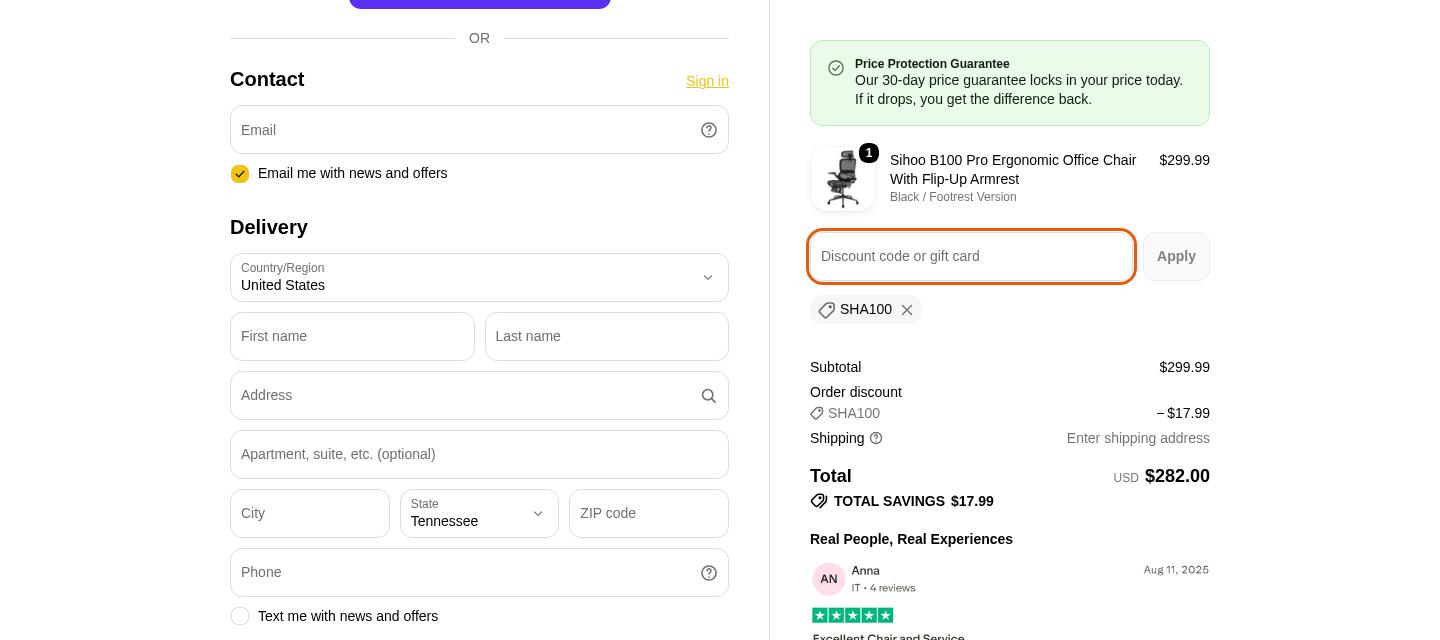Click the Total Savings tag icon
This screenshot has width=1440, height=640.
(x=819, y=501)
